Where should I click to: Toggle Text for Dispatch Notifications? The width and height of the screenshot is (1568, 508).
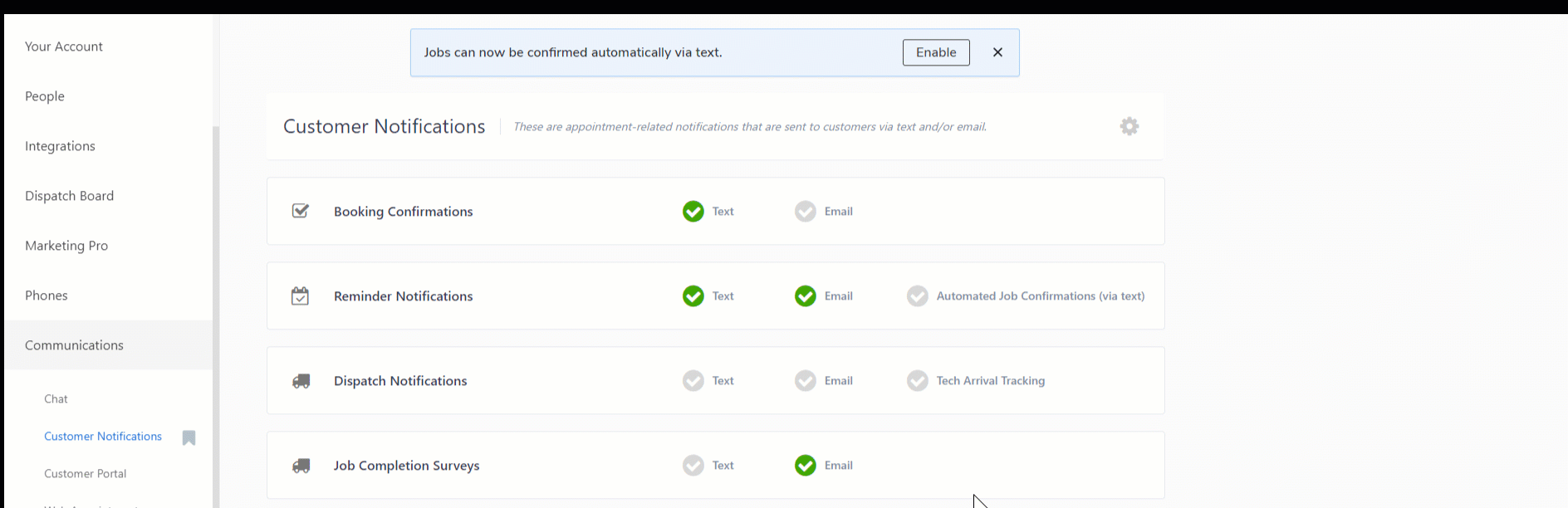[x=693, y=381]
